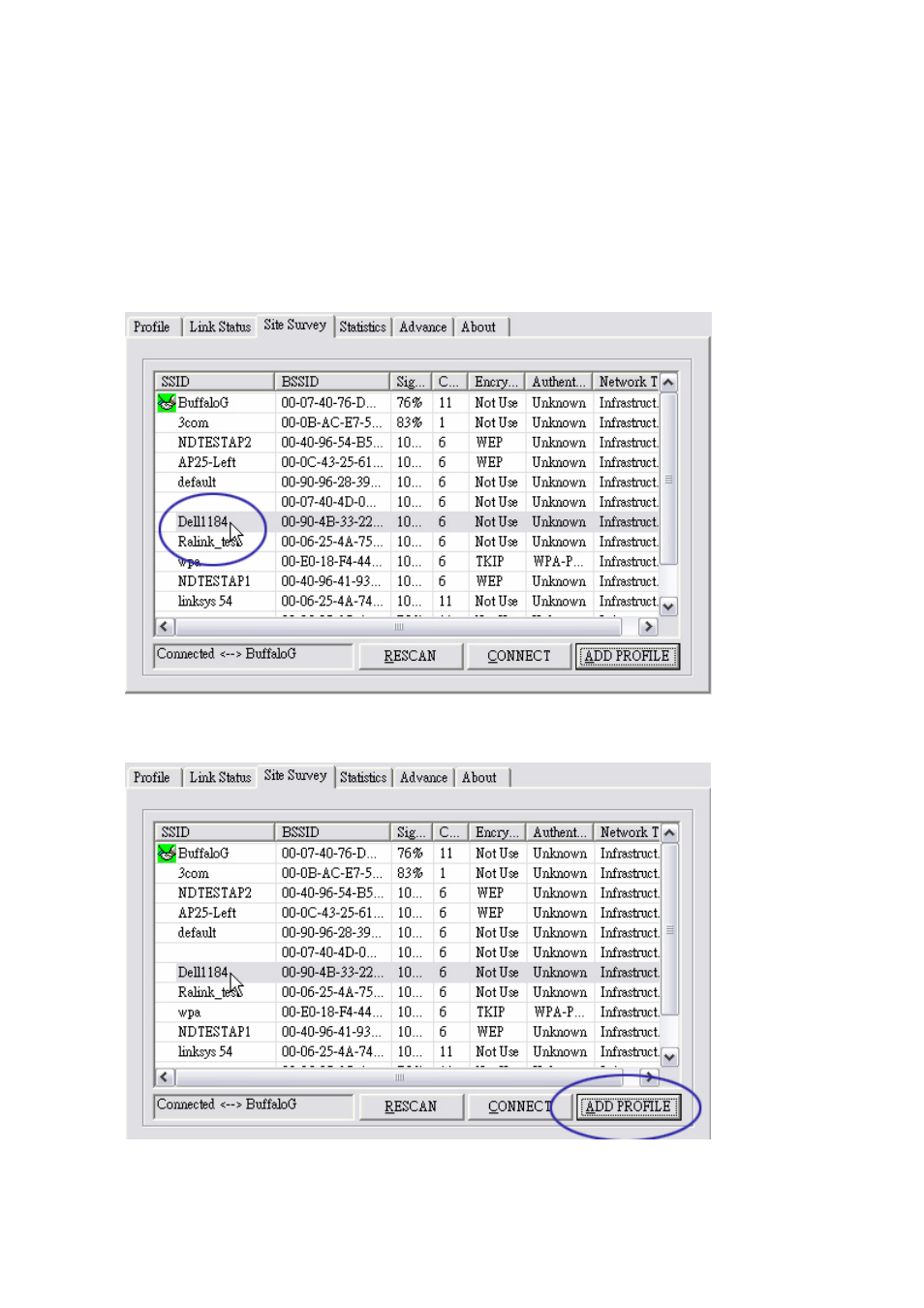
Task: Sort by BSSID column header in upper dialog
Action: [333, 383]
